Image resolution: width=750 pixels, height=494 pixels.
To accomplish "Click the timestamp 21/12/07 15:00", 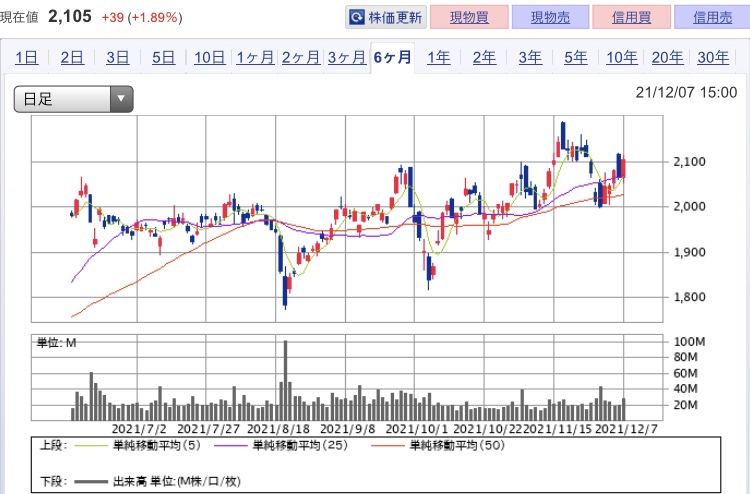I will [686, 92].
